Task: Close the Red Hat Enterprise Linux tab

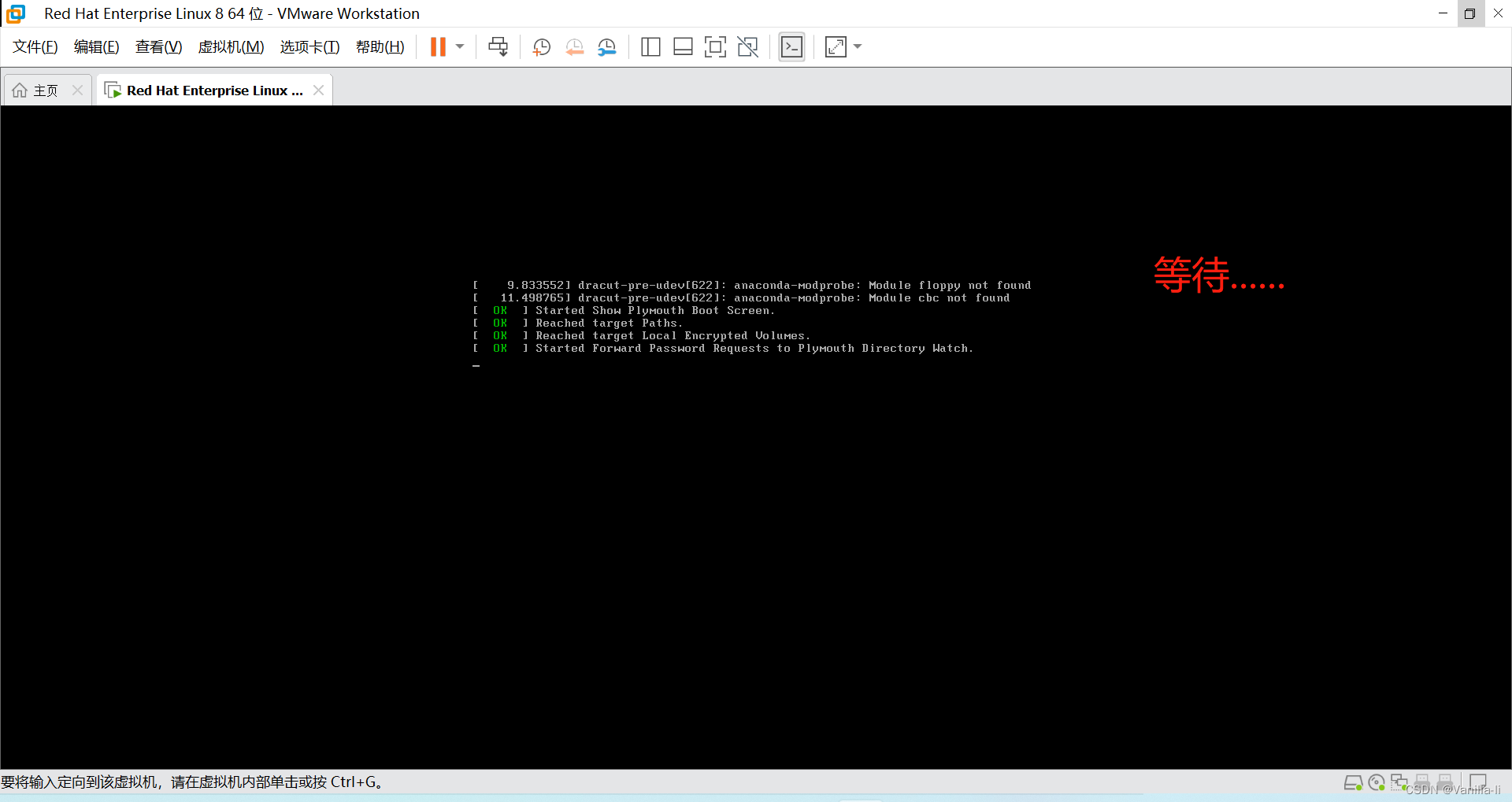Action: click(318, 91)
